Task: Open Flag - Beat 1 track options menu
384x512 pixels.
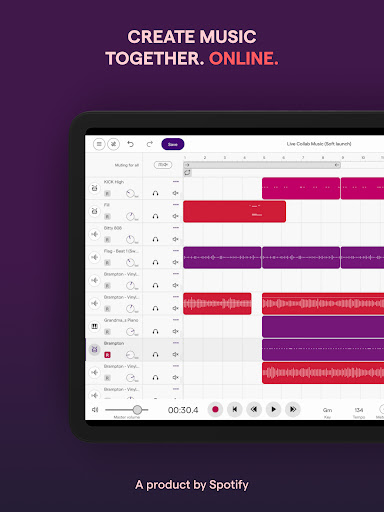Action: point(176,251)
